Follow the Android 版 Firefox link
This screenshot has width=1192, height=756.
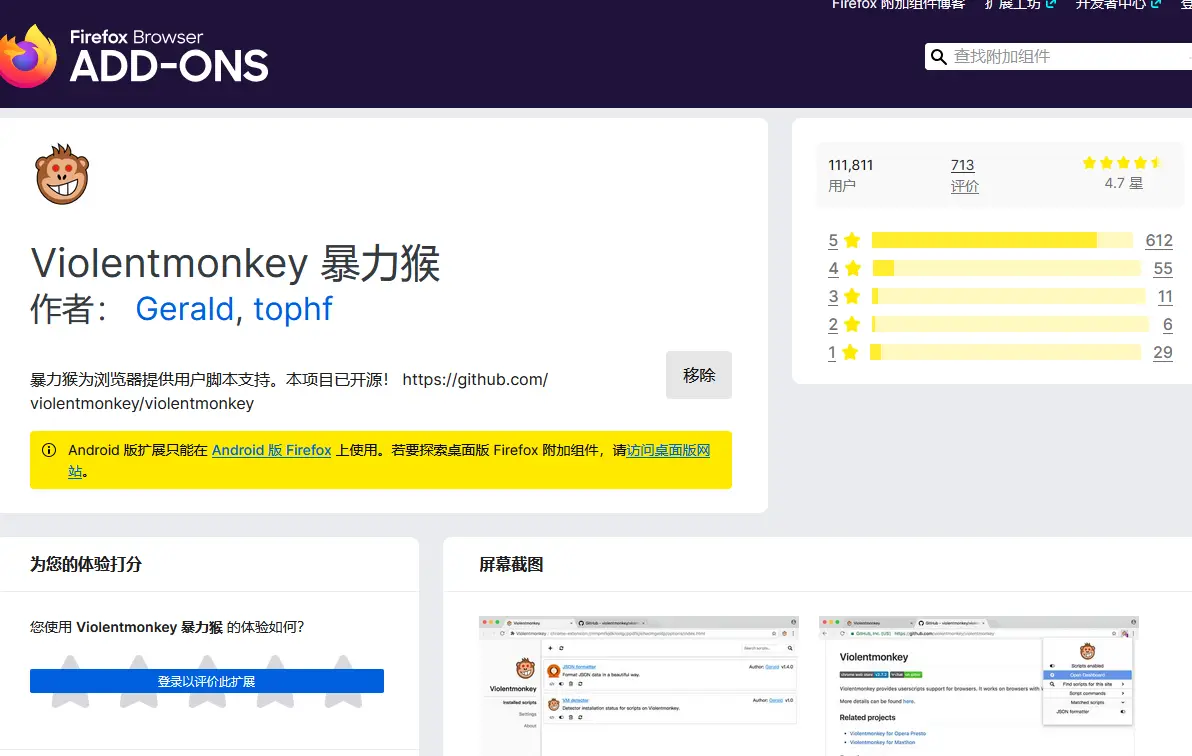click(x=271, y=450)
